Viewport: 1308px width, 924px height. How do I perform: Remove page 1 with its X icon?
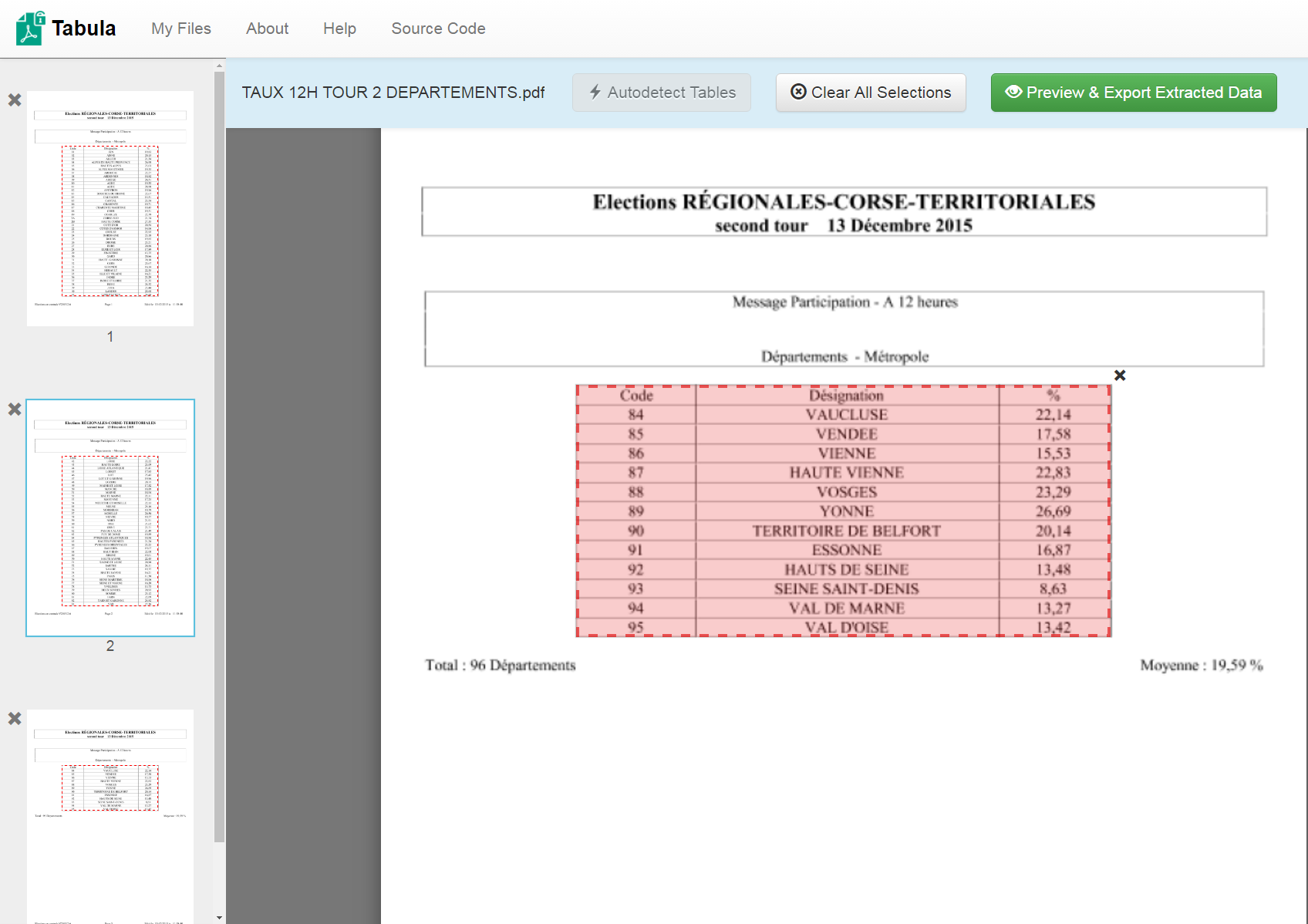pyautogui.click(x=15, y=100)
